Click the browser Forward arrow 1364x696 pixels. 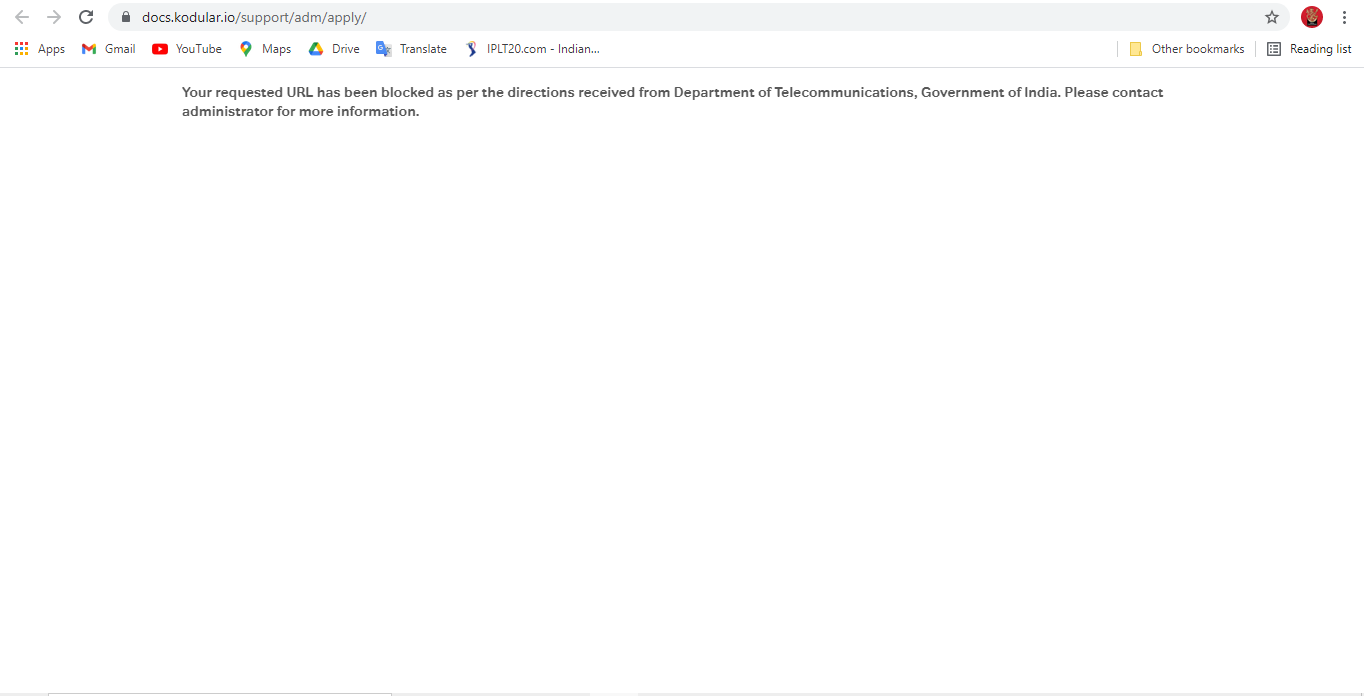click(54, 17)
